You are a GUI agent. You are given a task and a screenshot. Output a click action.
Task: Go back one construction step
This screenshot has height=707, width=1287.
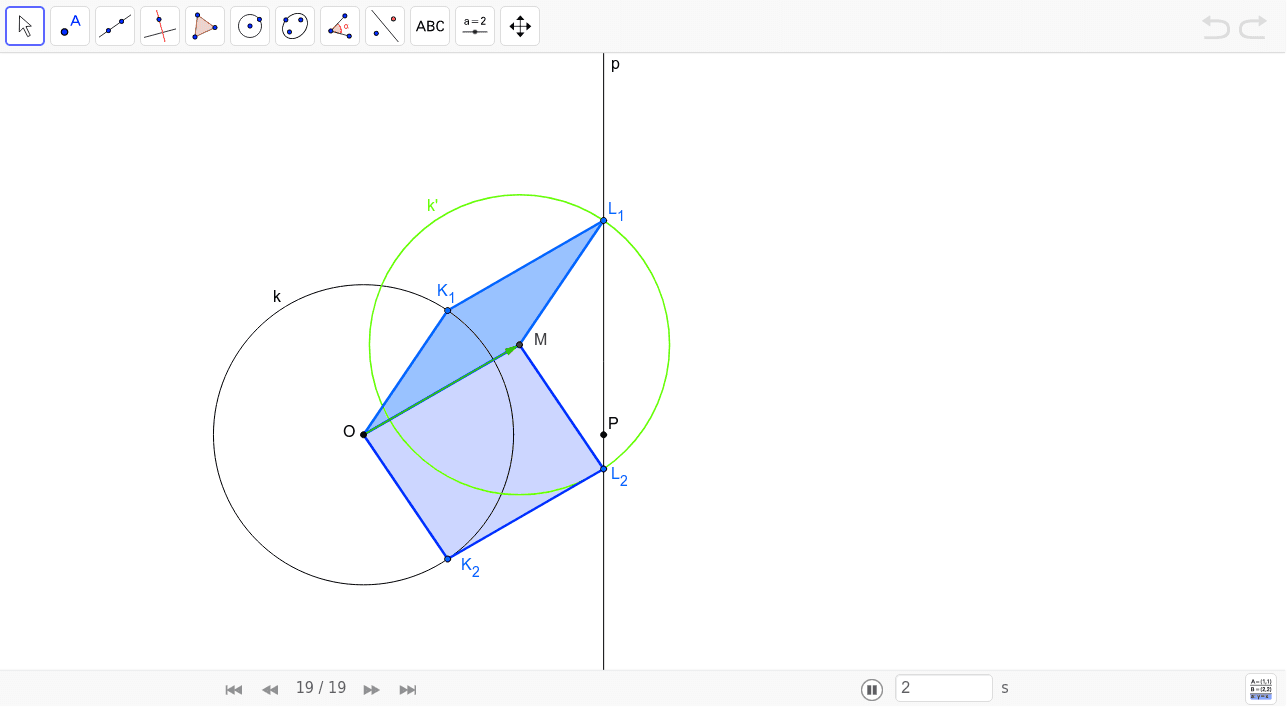[x=270, y=689]
